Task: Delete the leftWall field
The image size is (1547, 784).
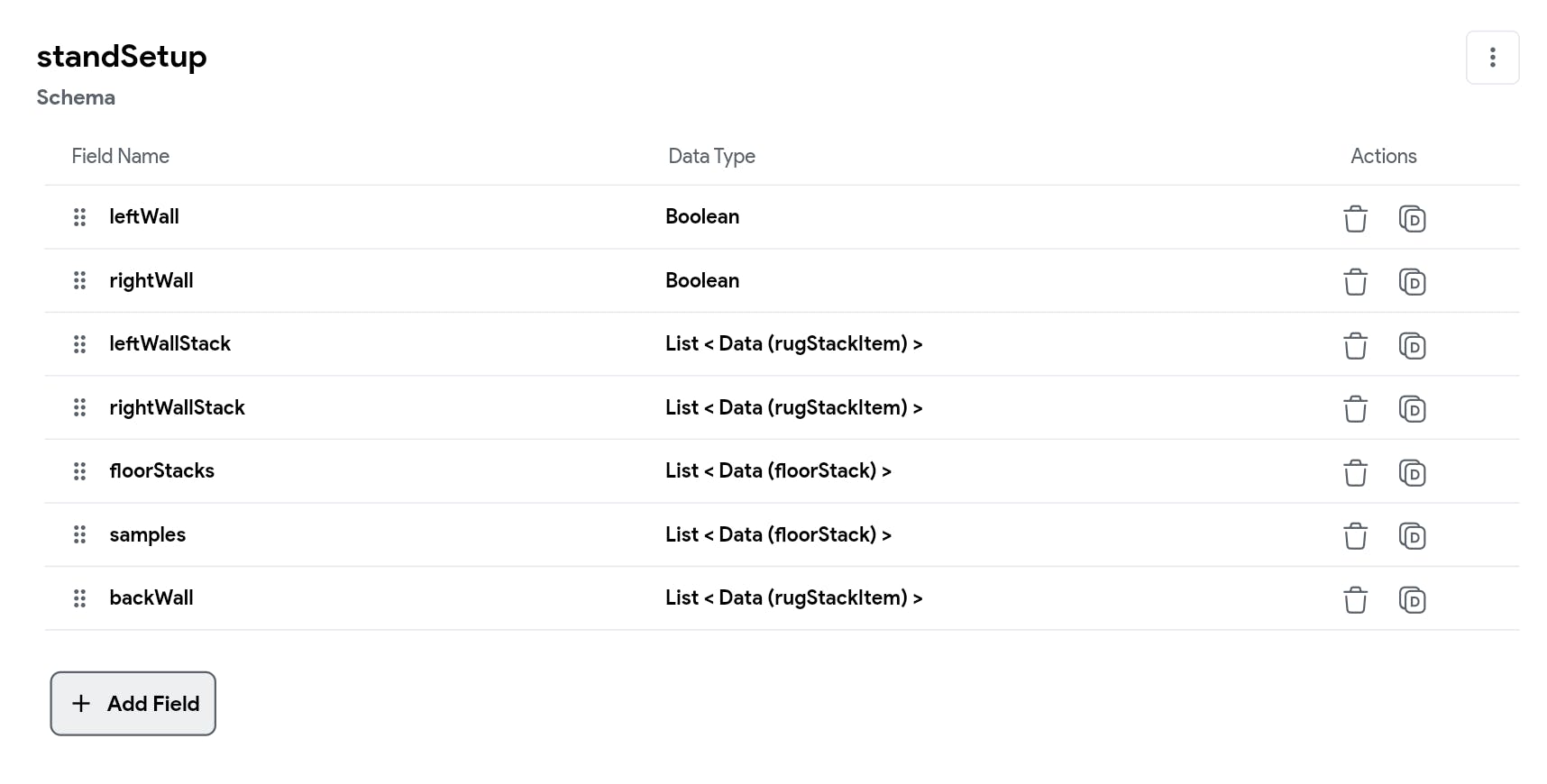Action: click(1355, 219)
